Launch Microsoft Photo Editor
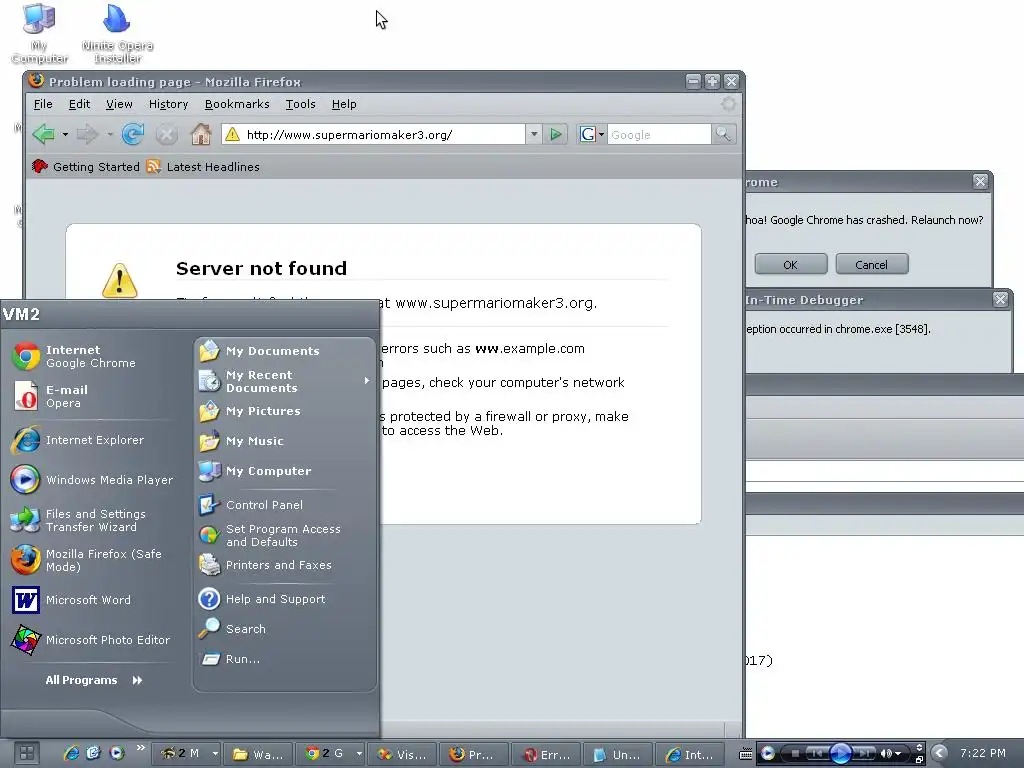Screen dimensions: 1024x768 click(91, 640)
